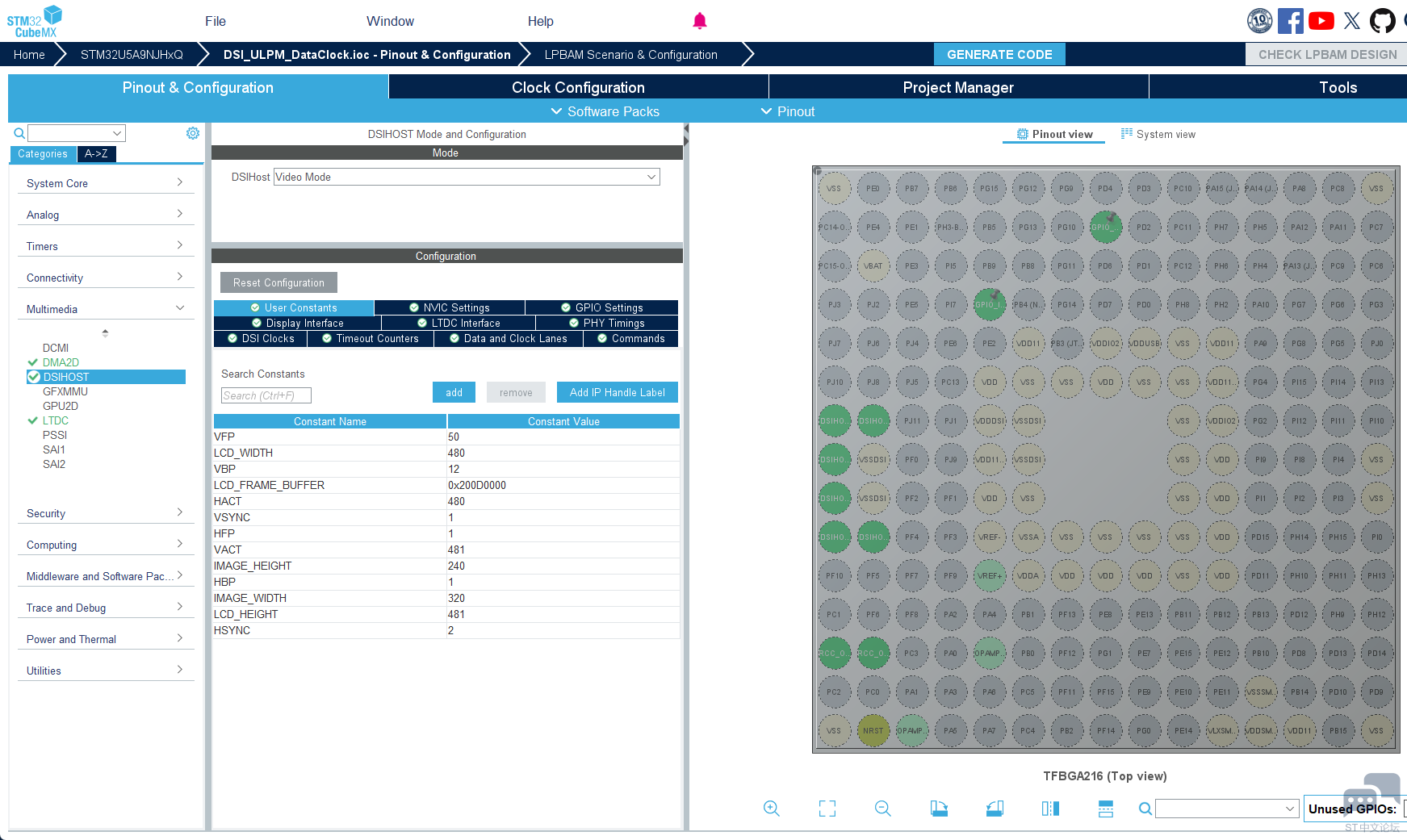The image size is (1407, 840).
Task: Open the categories settings gear
Action: [193, 133]
